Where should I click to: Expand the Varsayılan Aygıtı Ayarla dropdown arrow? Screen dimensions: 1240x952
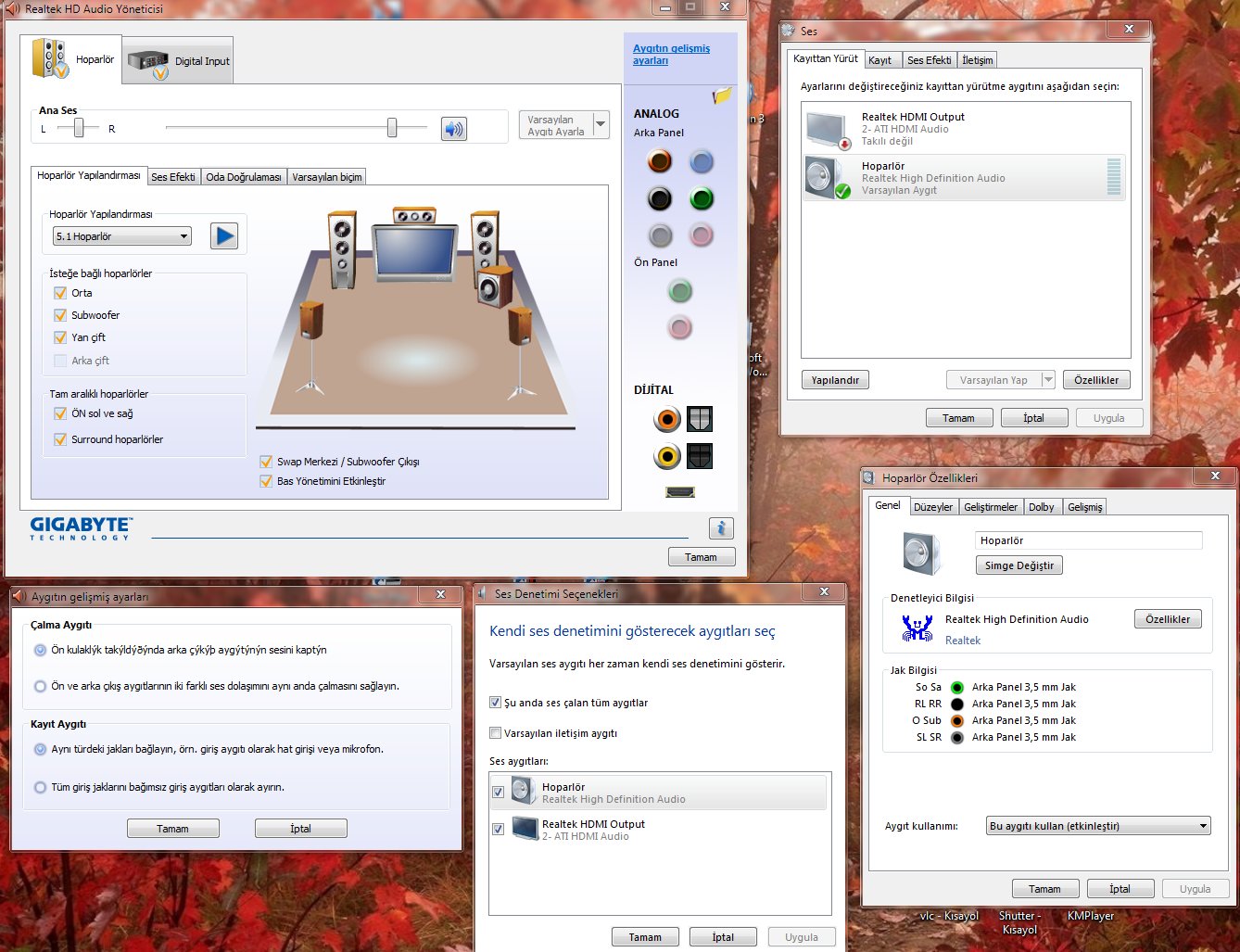coord(601,124)
